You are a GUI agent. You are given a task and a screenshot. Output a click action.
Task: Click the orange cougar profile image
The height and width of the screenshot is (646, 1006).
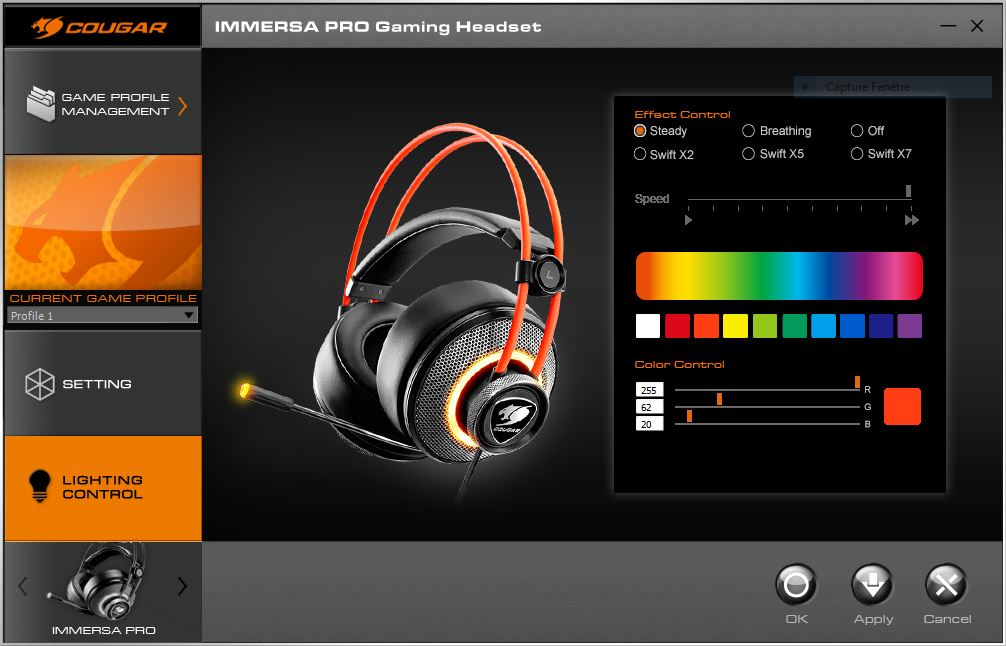click(103, 223)
